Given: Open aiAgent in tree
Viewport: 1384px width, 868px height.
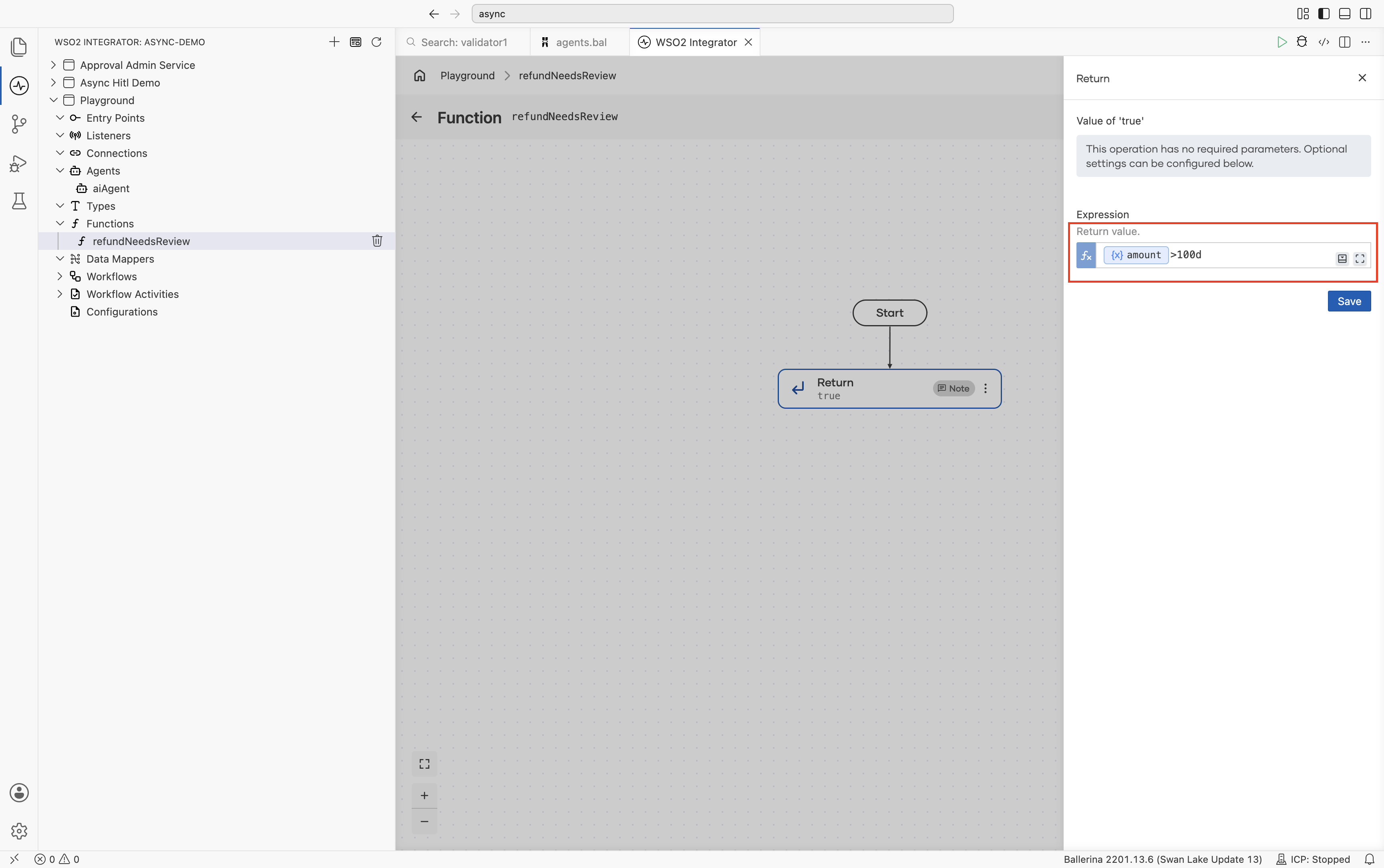Looking at the screenshot, I should click(111, 188).
